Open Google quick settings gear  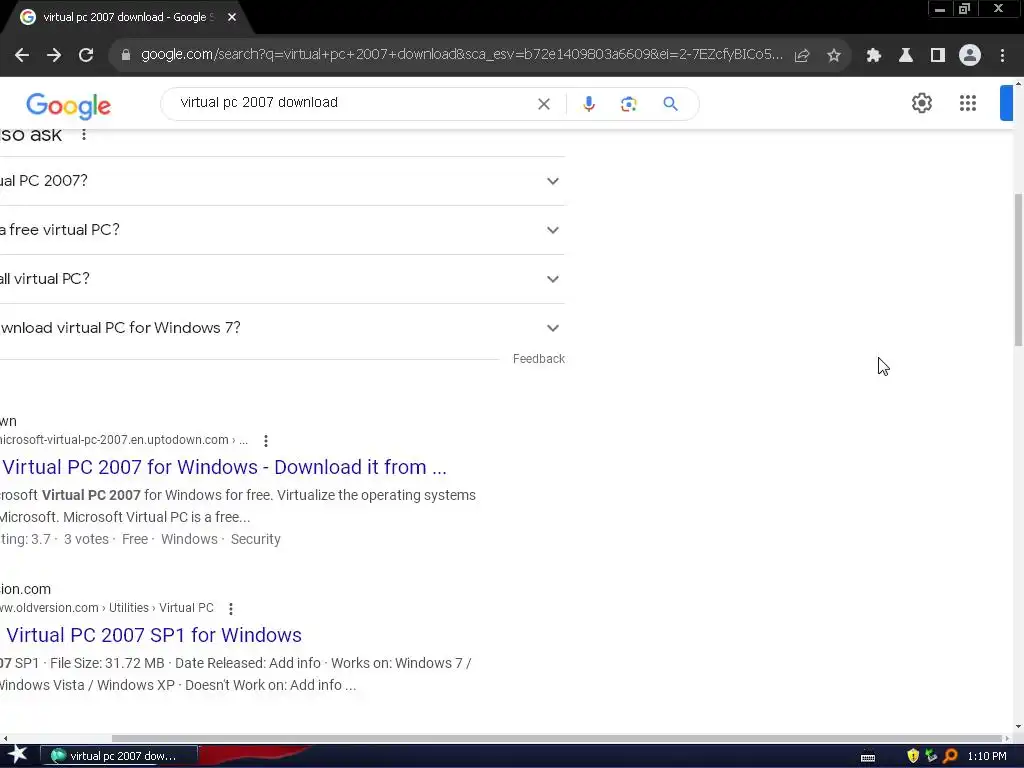click(x=921, y=103)
